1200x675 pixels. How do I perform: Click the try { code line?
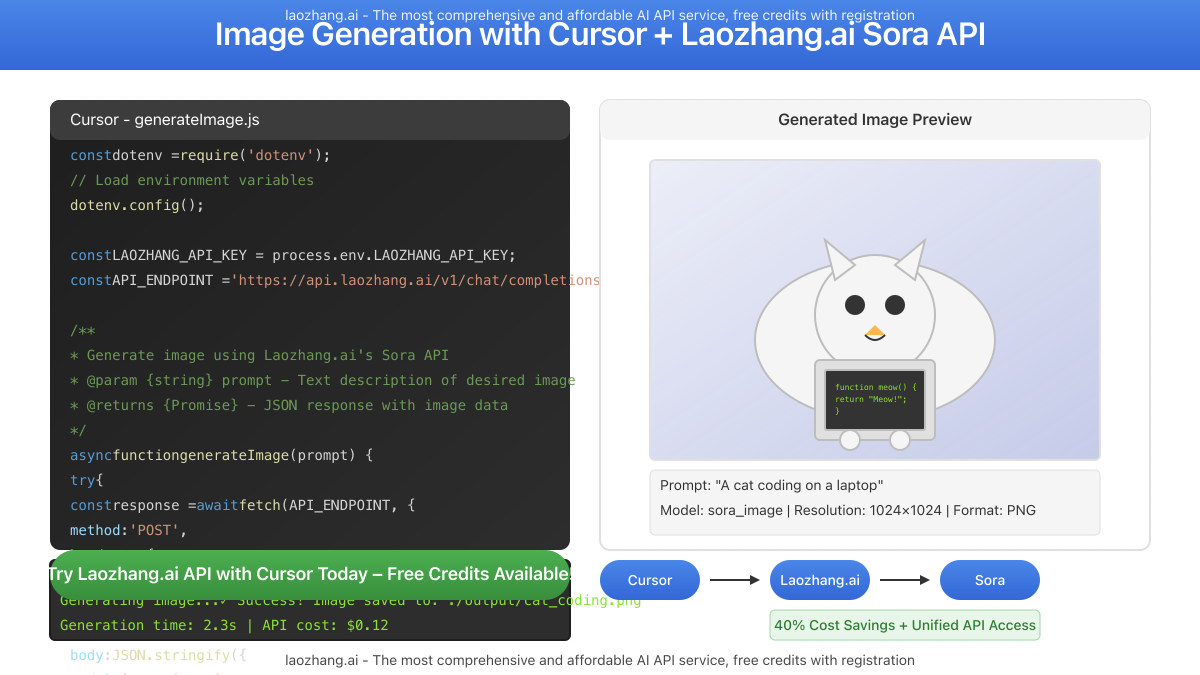coord(87,480)
